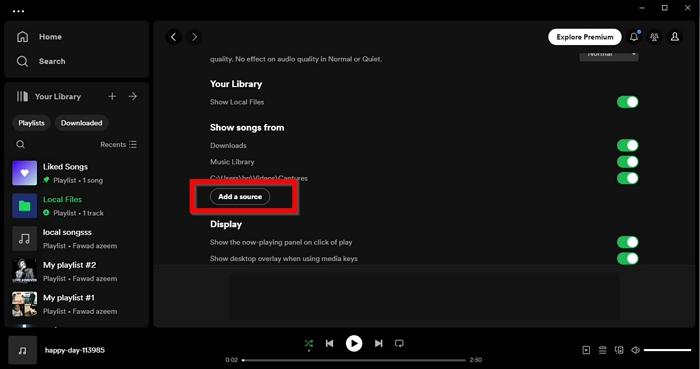The height and width of the screenshot is (369, 700).
Task: Filter library by Downloaded
Action: coord(81,123)
